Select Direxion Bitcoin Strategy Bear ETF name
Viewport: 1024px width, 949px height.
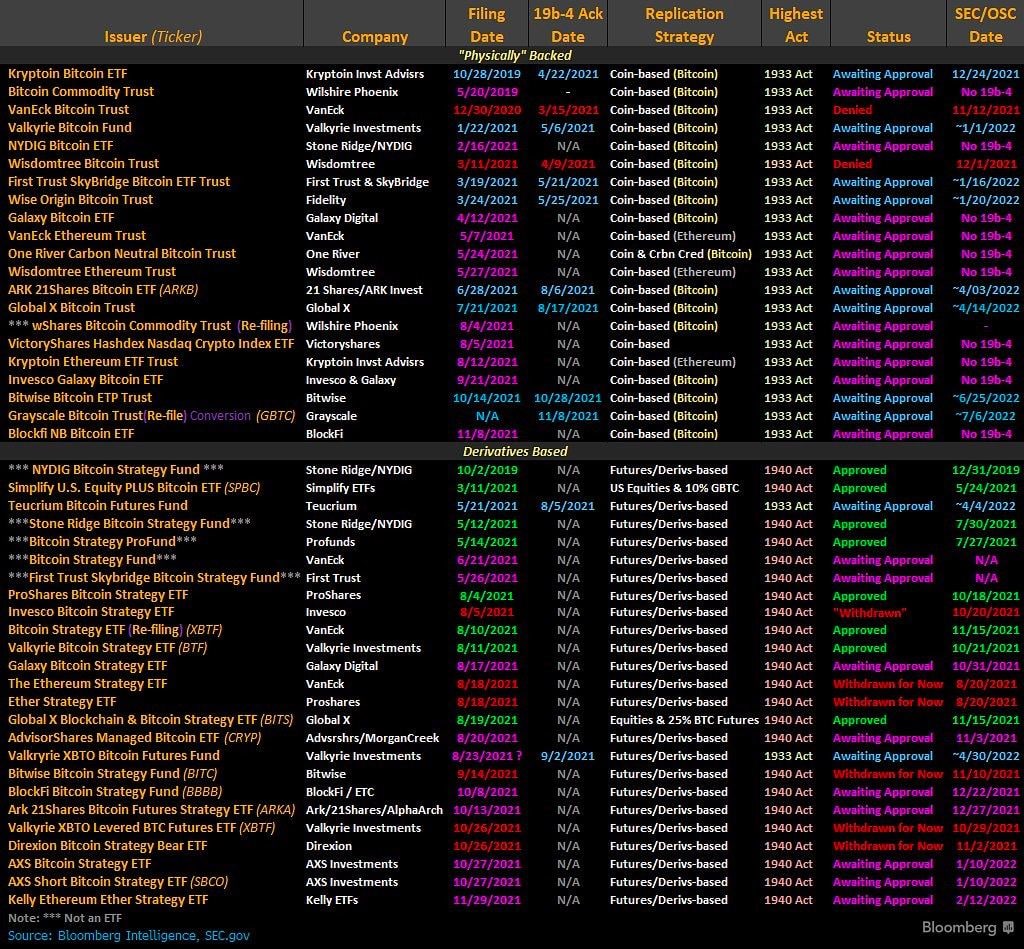tap(108, 845)
